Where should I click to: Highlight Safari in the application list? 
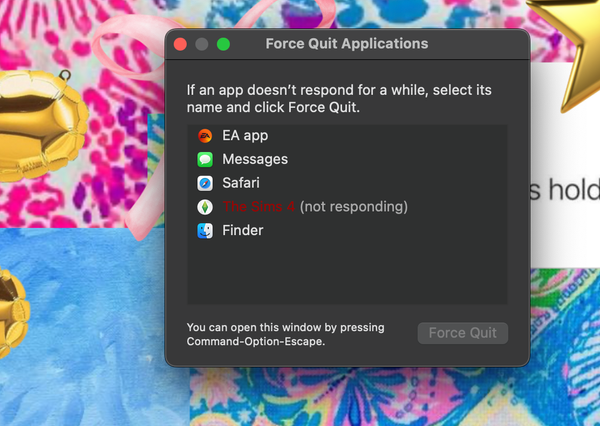coord(242,183)
